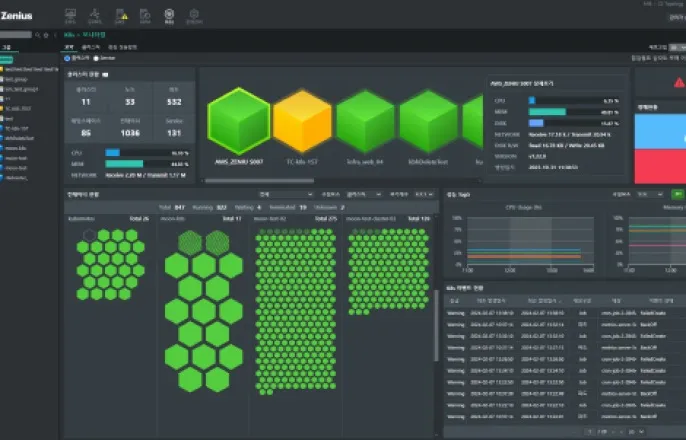The image size is (686, 440).
Task: Open the rightmost dropdown in pod panel header
Action: pos(424,194)
